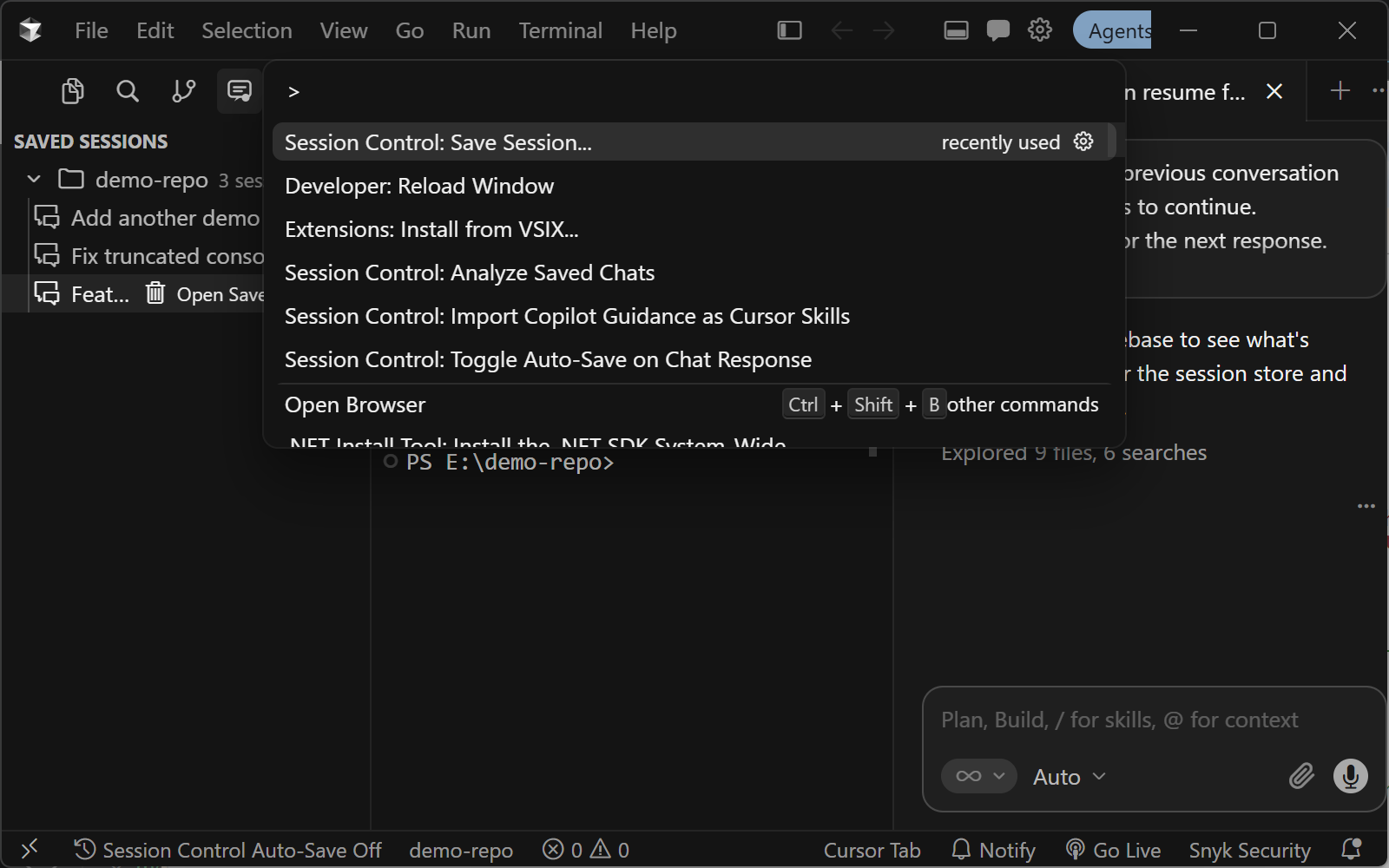This screenshot has width=1389, height=868.
Task: Open the Run menu
Action: 471,30
